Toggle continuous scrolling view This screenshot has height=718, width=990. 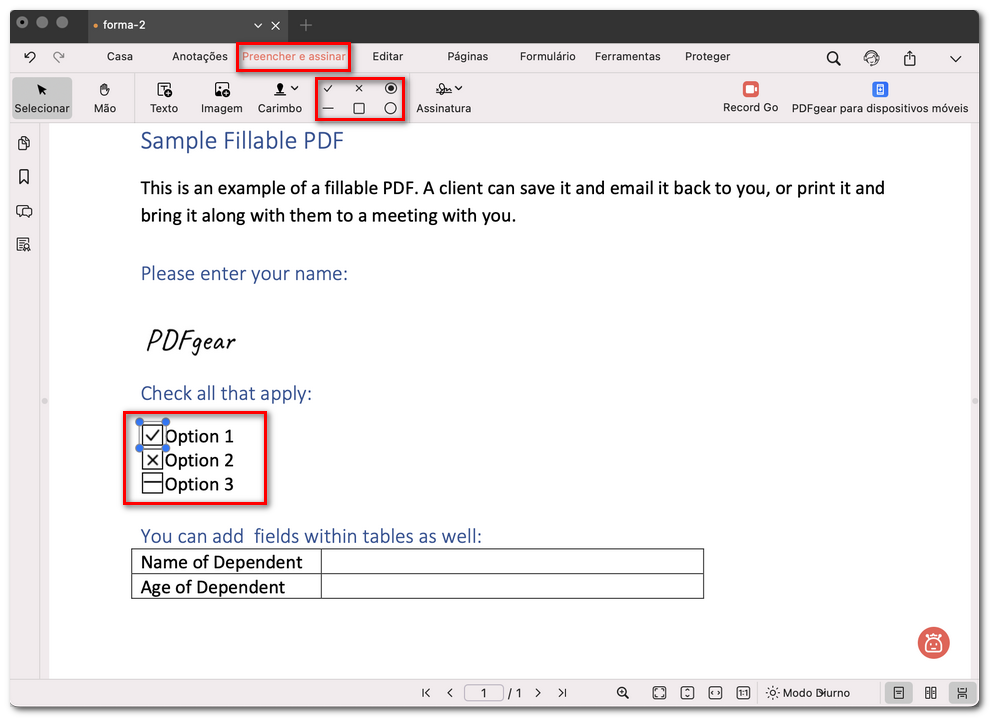[x=962, y=693]
